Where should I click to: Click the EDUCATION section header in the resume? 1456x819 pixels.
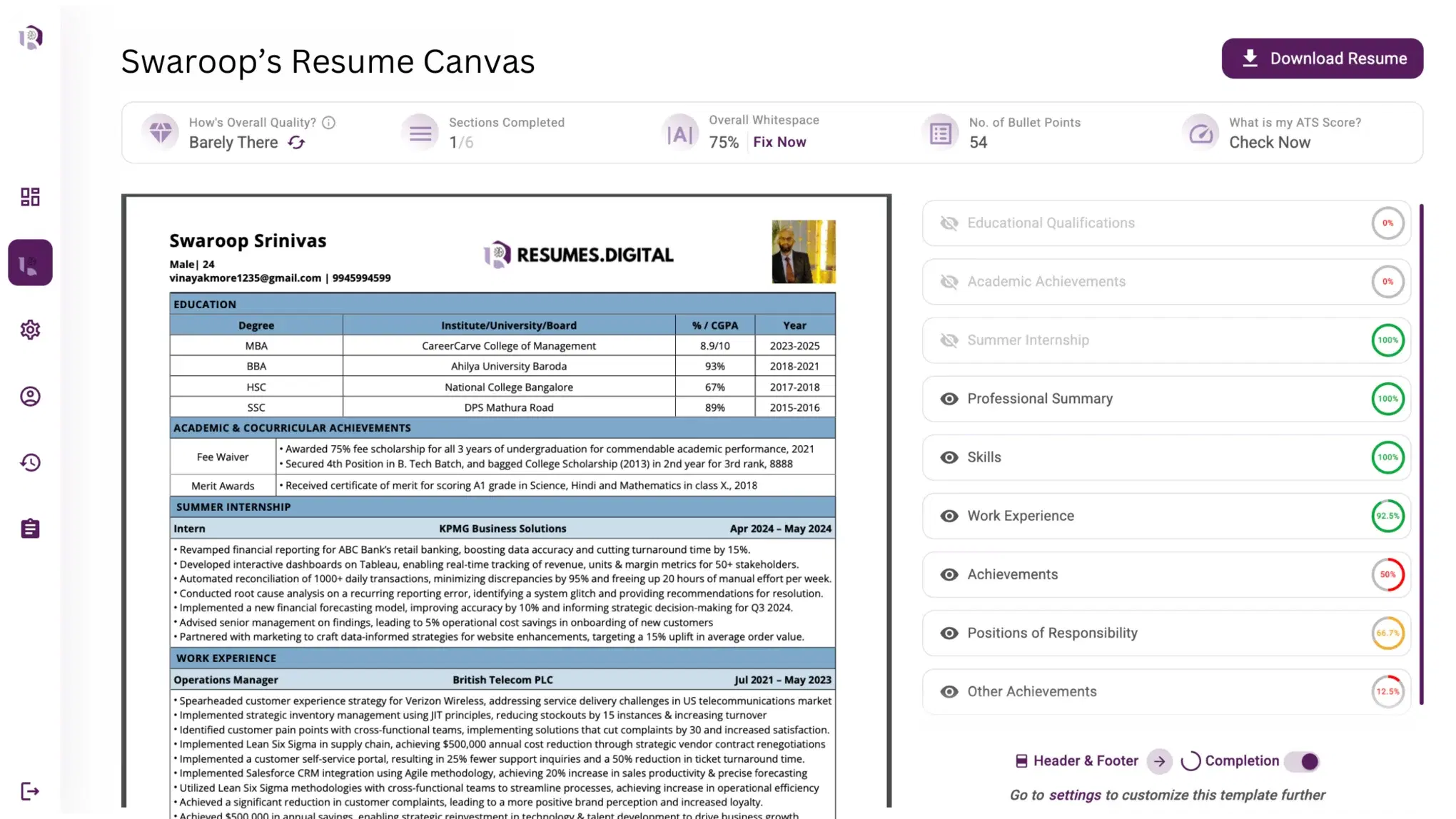(502, 304)
